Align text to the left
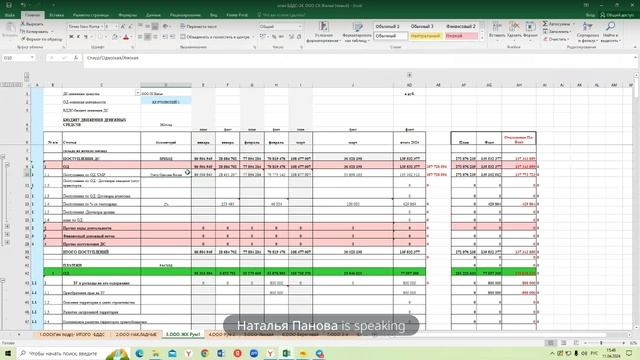 tap(140, 37)
